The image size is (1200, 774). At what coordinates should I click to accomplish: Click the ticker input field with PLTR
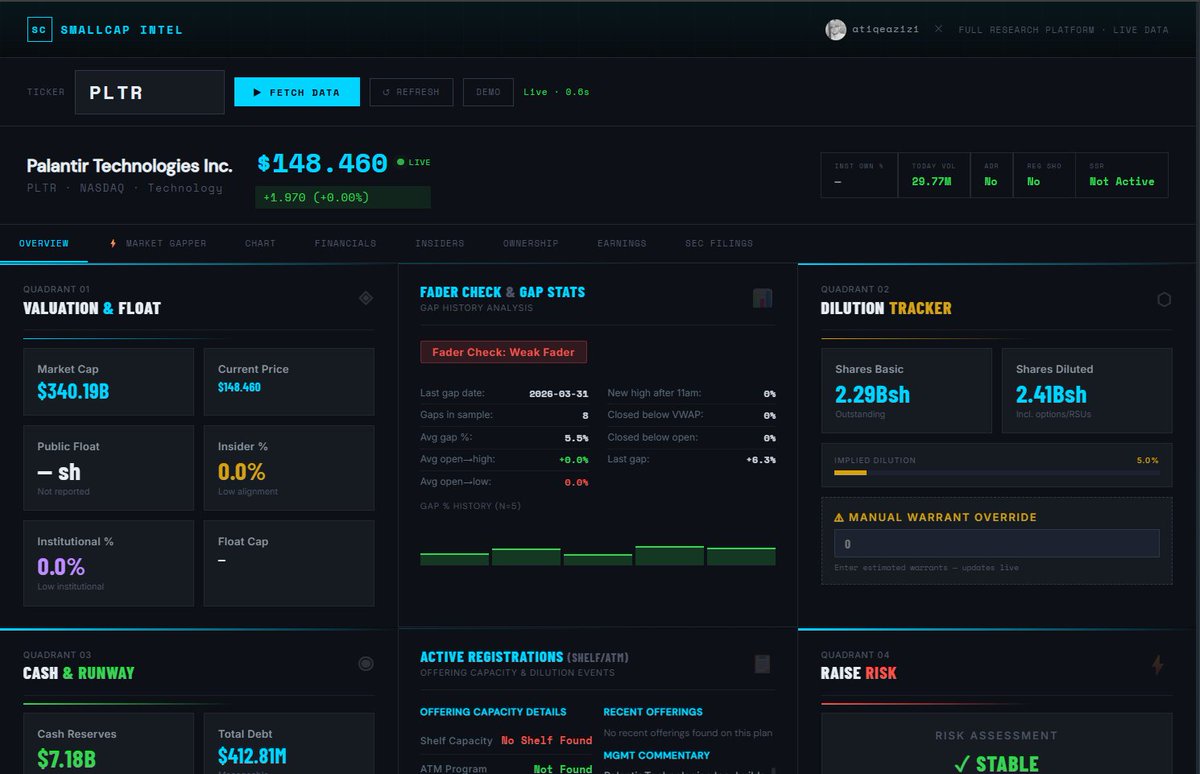coord(150,92)
